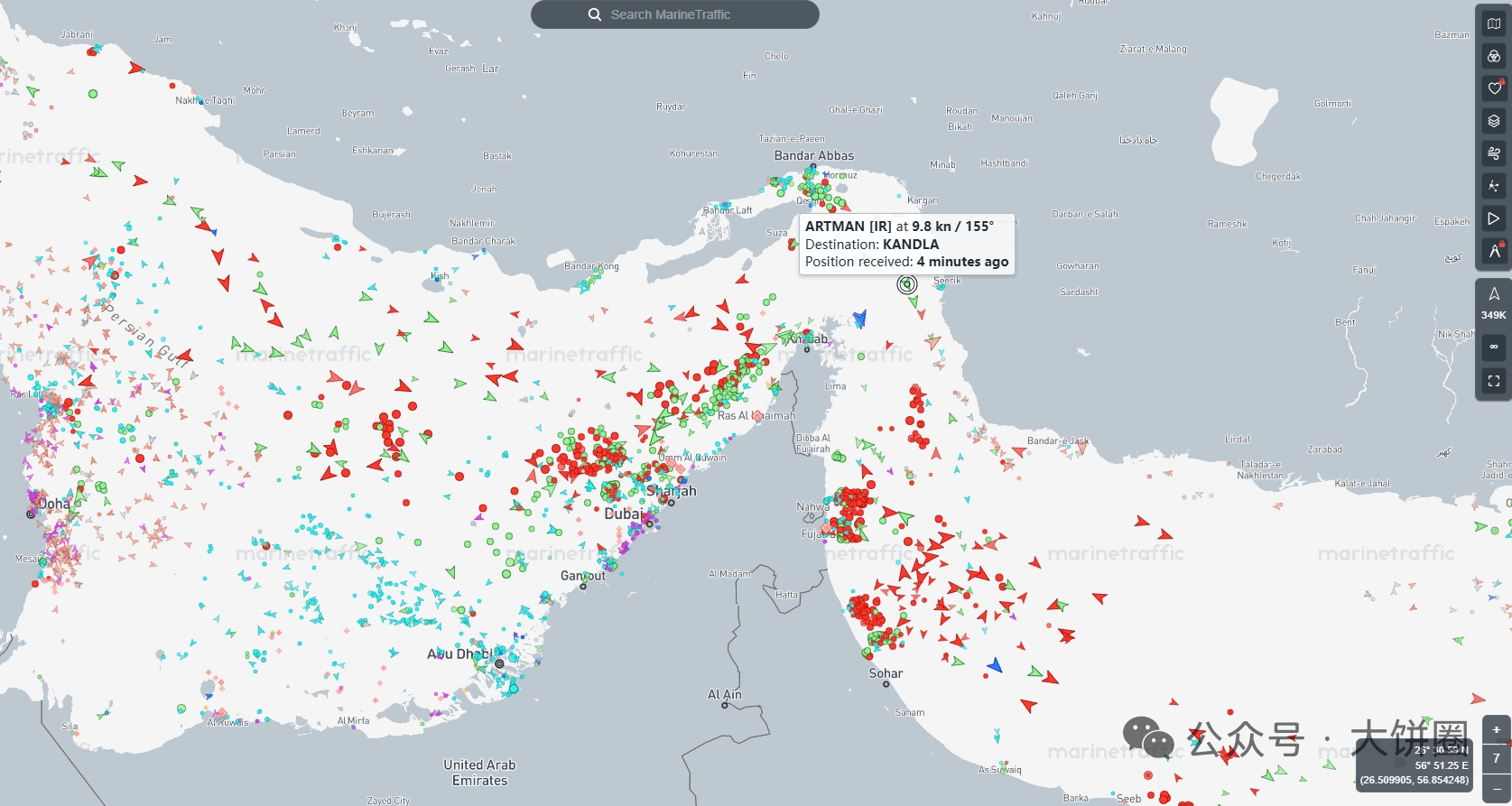This screenshot has width=1512, height=806.
Task: Click the Al Ain city label
Action: coord(725,694)
